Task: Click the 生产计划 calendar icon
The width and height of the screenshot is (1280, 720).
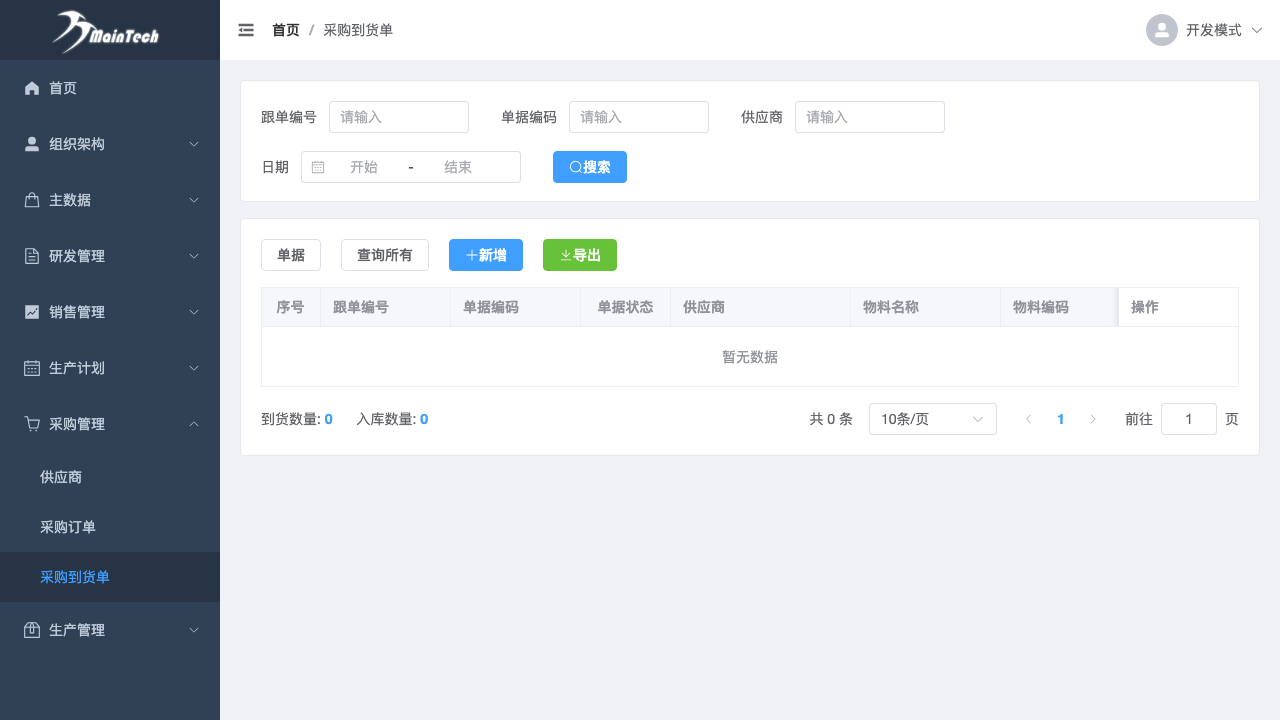Action: pos(32,368)
